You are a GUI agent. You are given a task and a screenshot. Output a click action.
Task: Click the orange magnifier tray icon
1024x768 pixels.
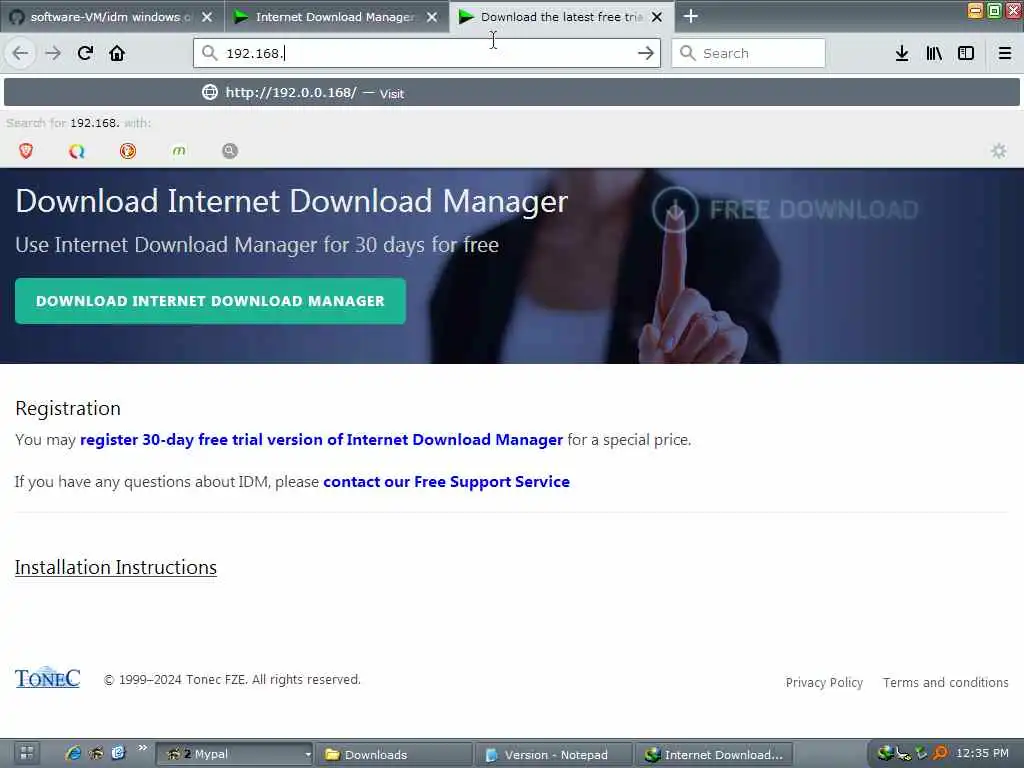pos(940,753)
